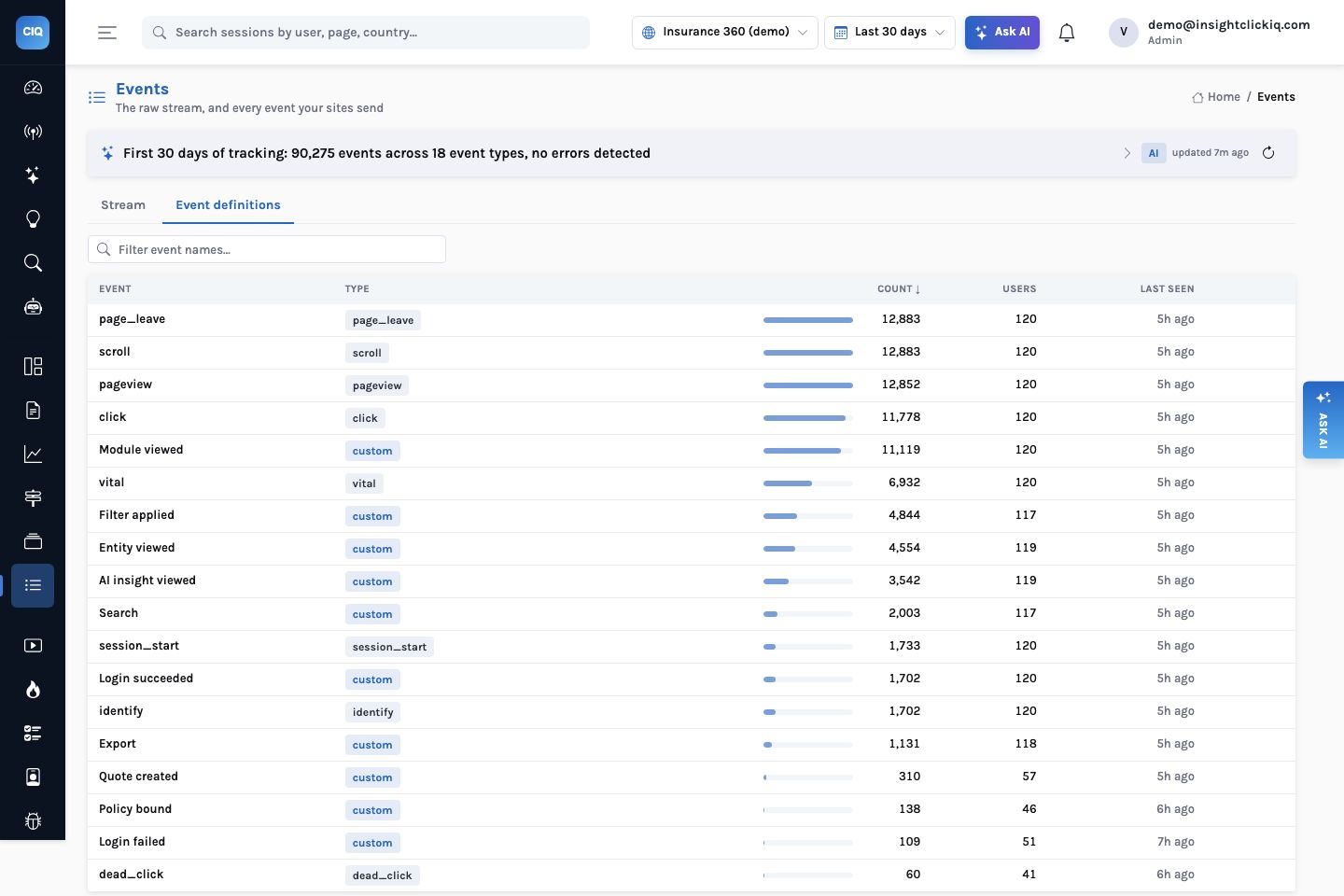The height and width of the screenshot is (896, 1344).
Task: Select the Module viewed event row
Action: pyautogui.click(x=692, y=450)
